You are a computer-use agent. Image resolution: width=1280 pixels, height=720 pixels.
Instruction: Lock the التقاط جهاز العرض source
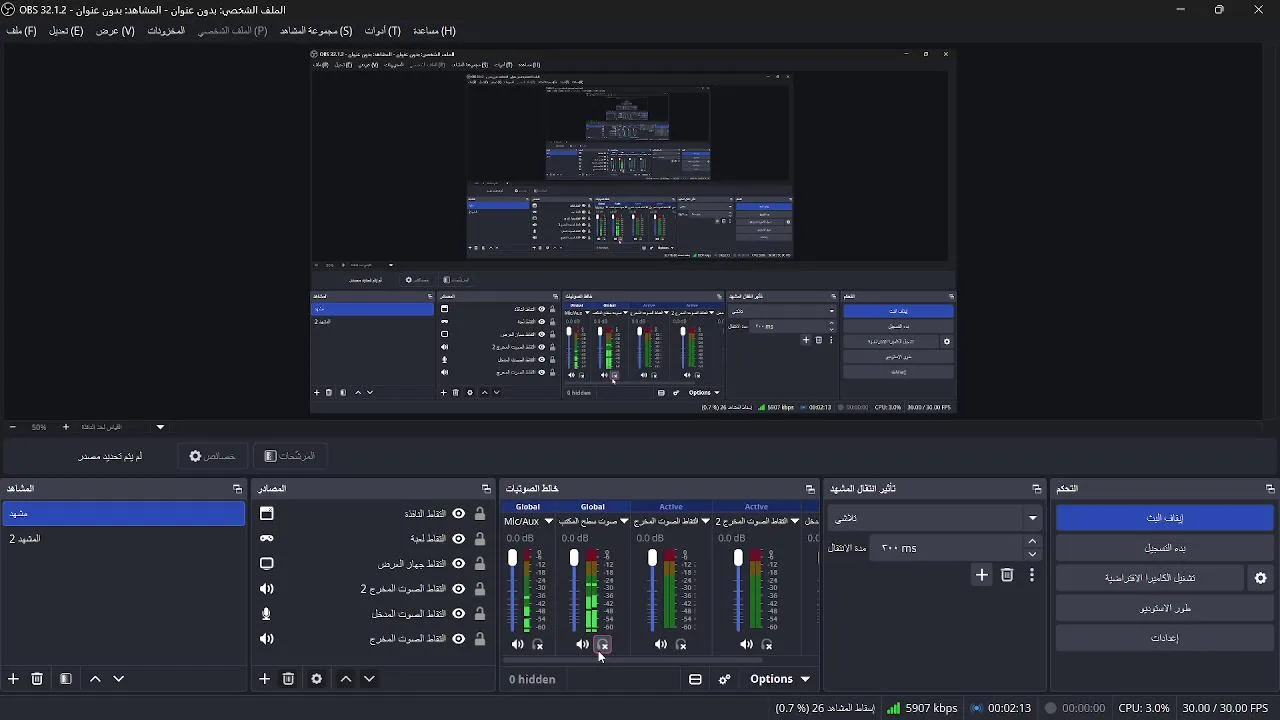point(480,563)
